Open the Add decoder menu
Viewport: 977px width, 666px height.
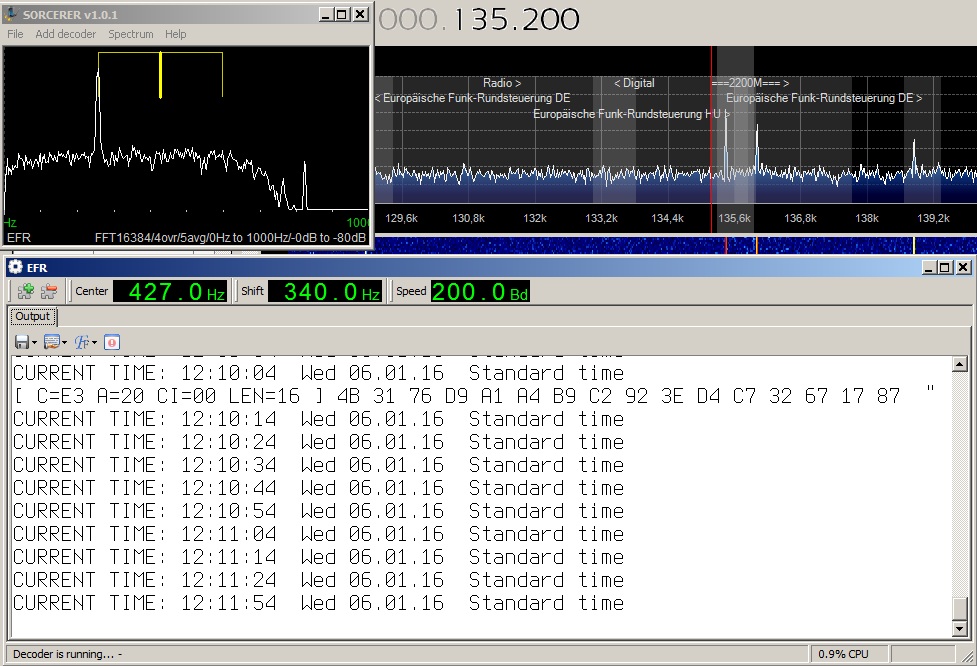(x=65, y=34)
